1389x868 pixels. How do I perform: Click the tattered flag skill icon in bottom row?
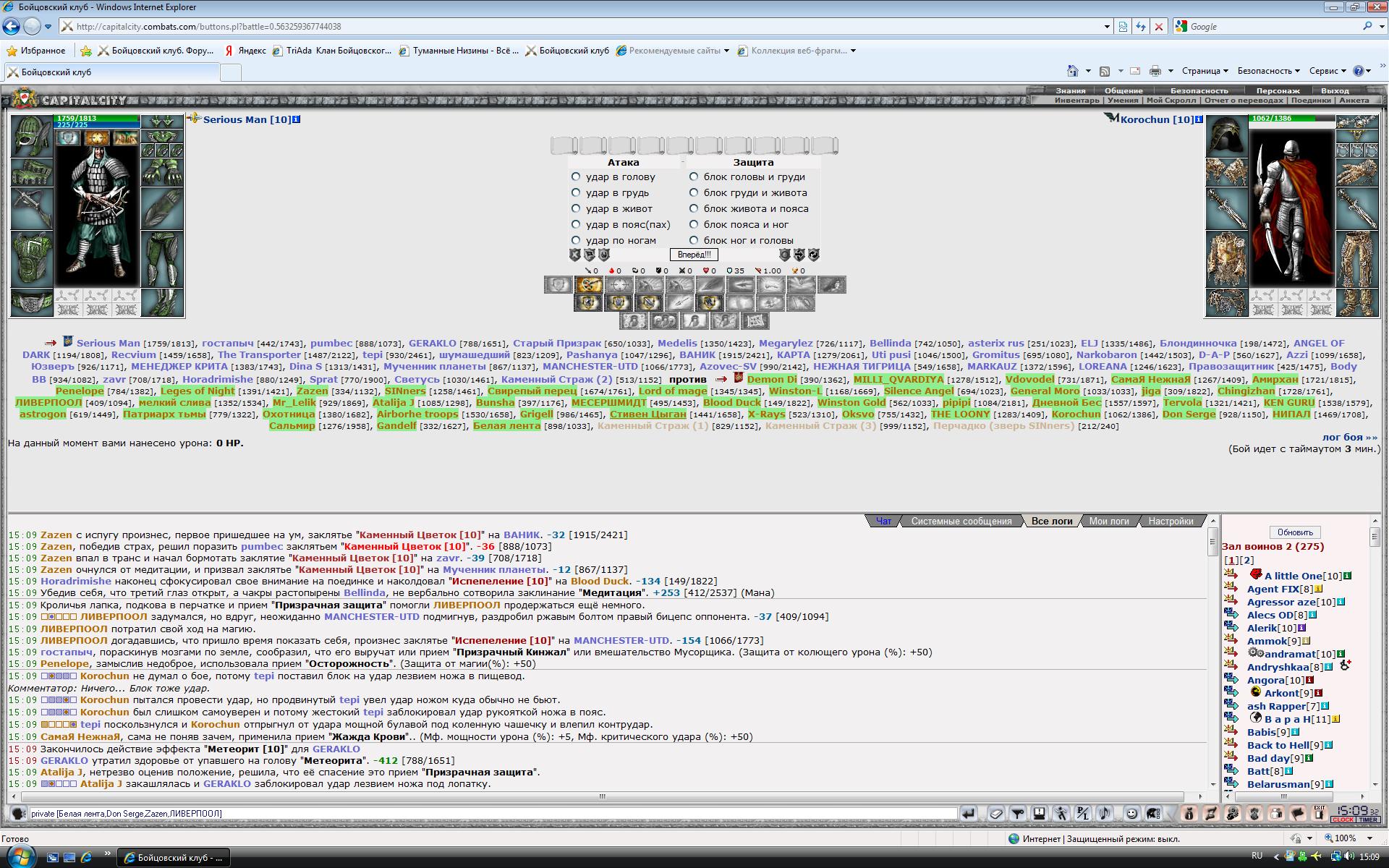(x=755, y=320)
